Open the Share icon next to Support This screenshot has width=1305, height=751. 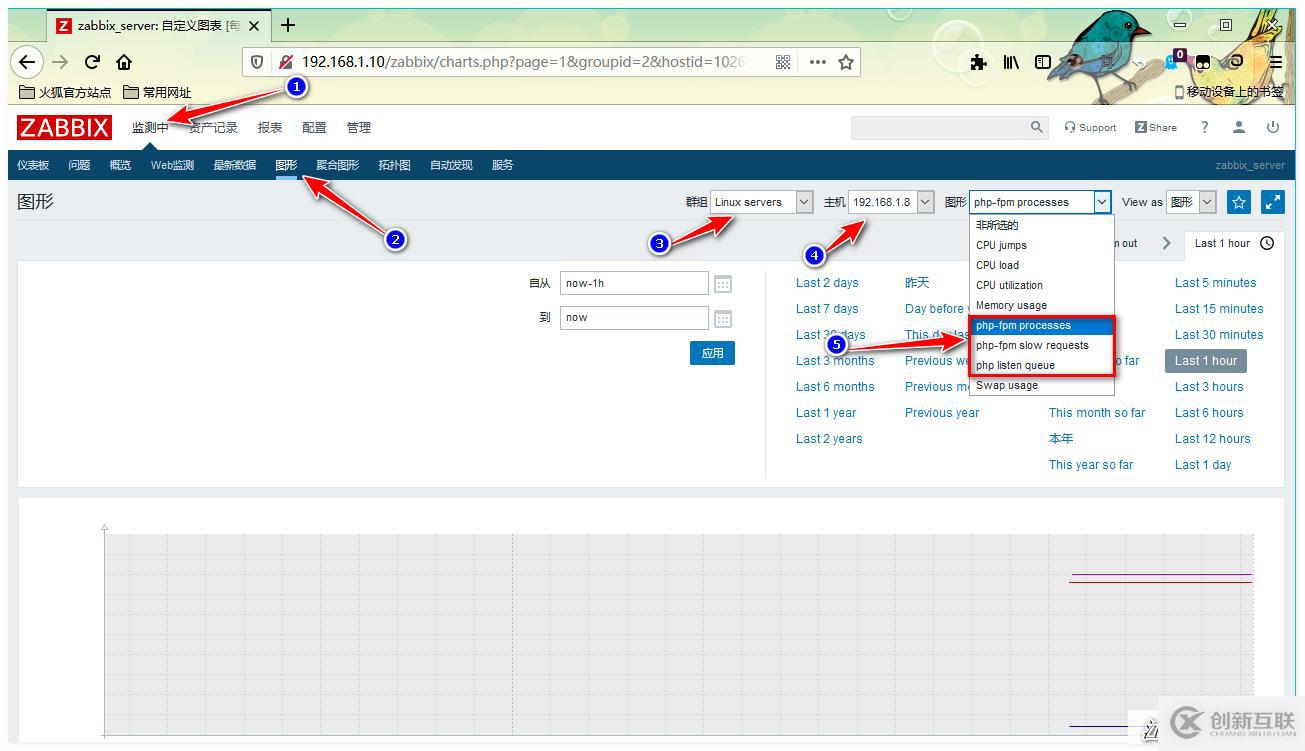pos(1155,127)
